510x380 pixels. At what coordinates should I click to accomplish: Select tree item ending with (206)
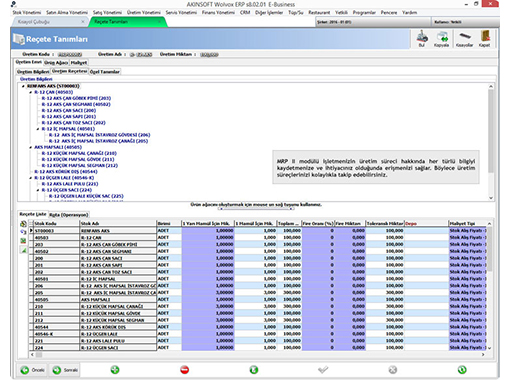click(99, 135)
